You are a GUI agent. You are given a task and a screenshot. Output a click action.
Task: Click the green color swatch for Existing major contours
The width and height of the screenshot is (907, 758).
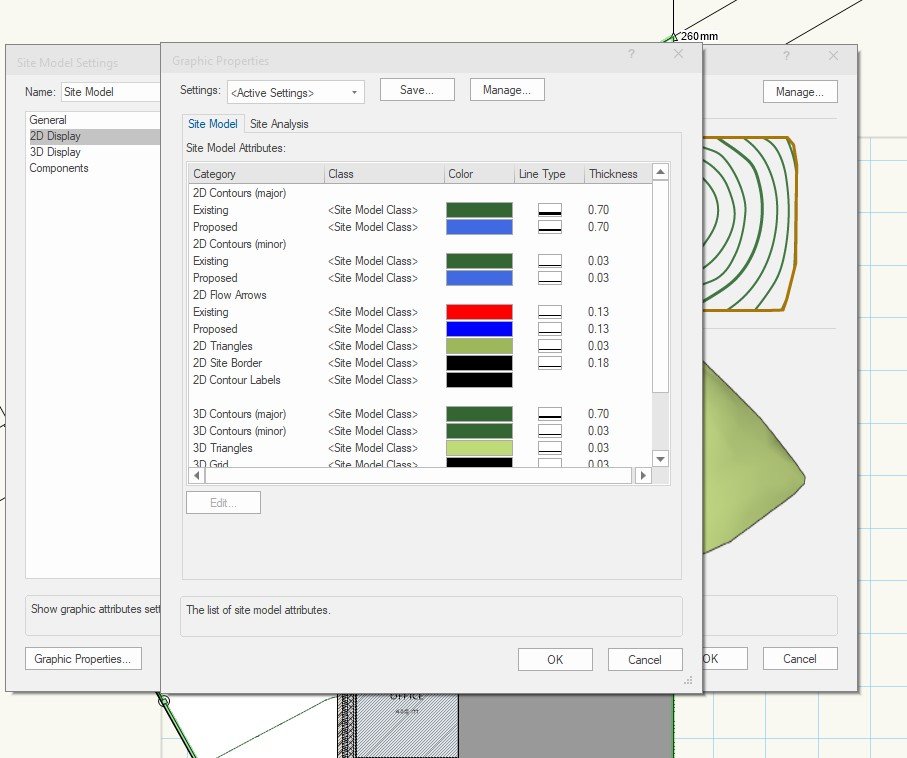[x=477, y=210]
